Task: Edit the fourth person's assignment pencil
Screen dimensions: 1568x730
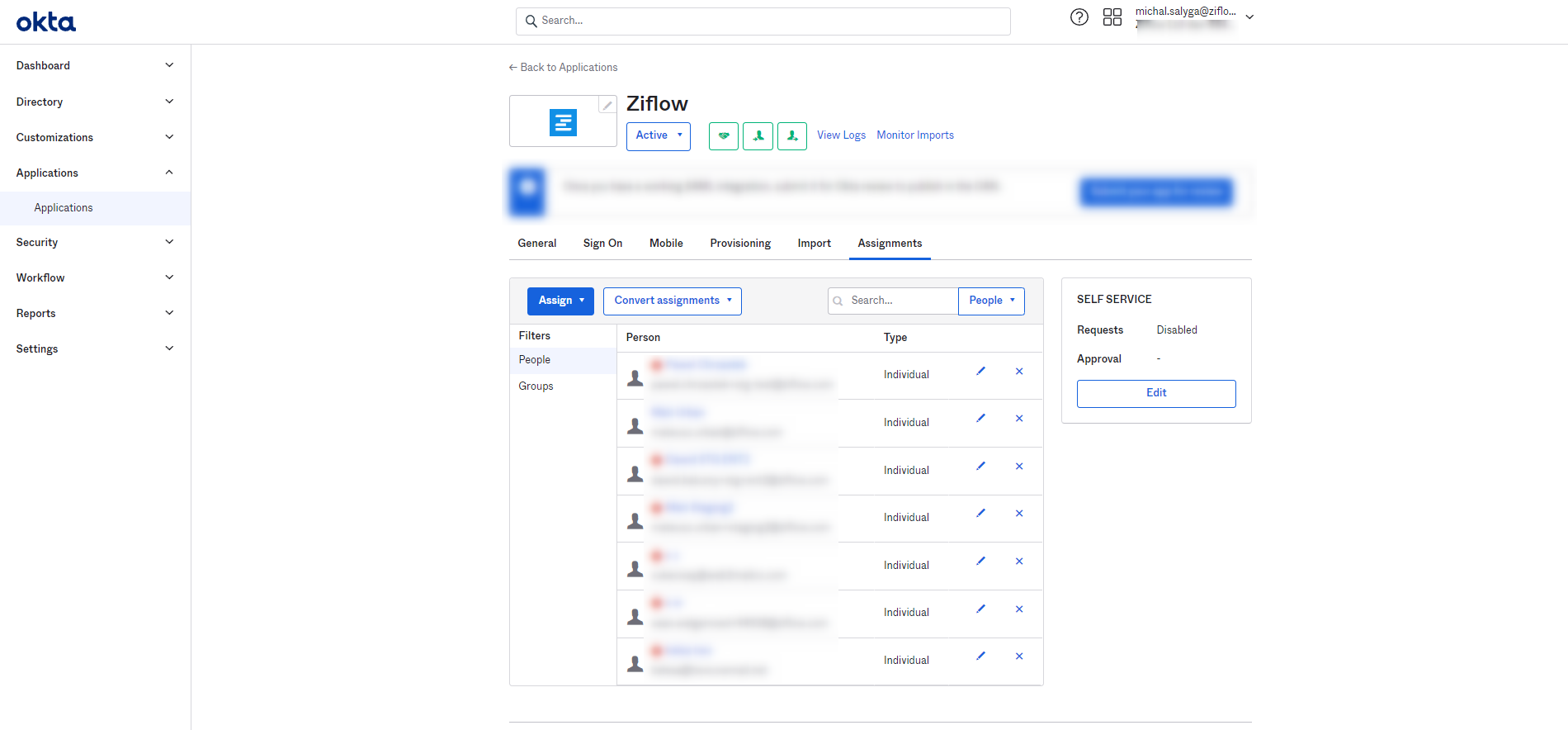Action: click(x=980, y=514)
